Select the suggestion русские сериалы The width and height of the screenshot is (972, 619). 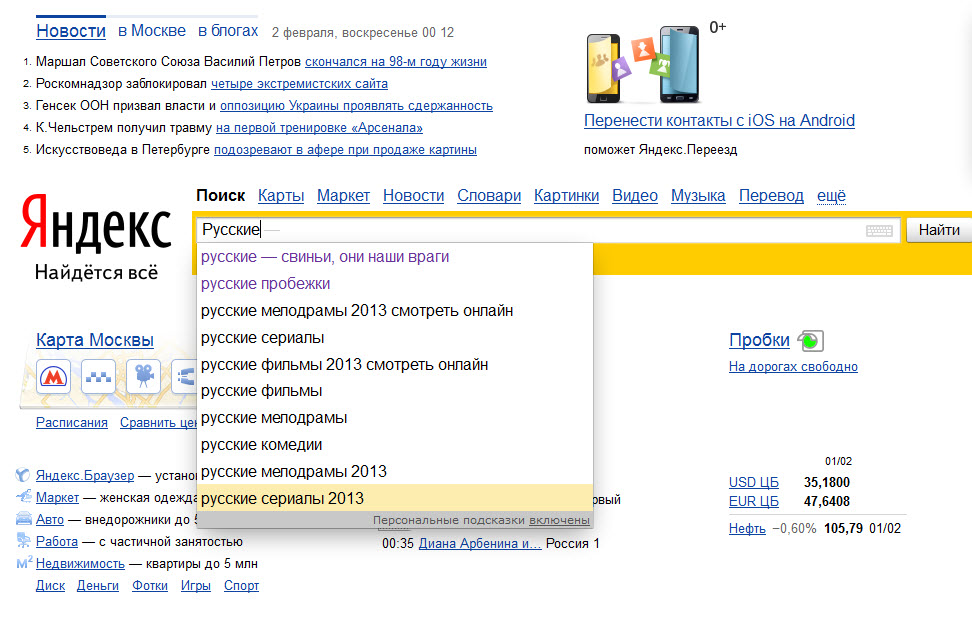[395, 338]
